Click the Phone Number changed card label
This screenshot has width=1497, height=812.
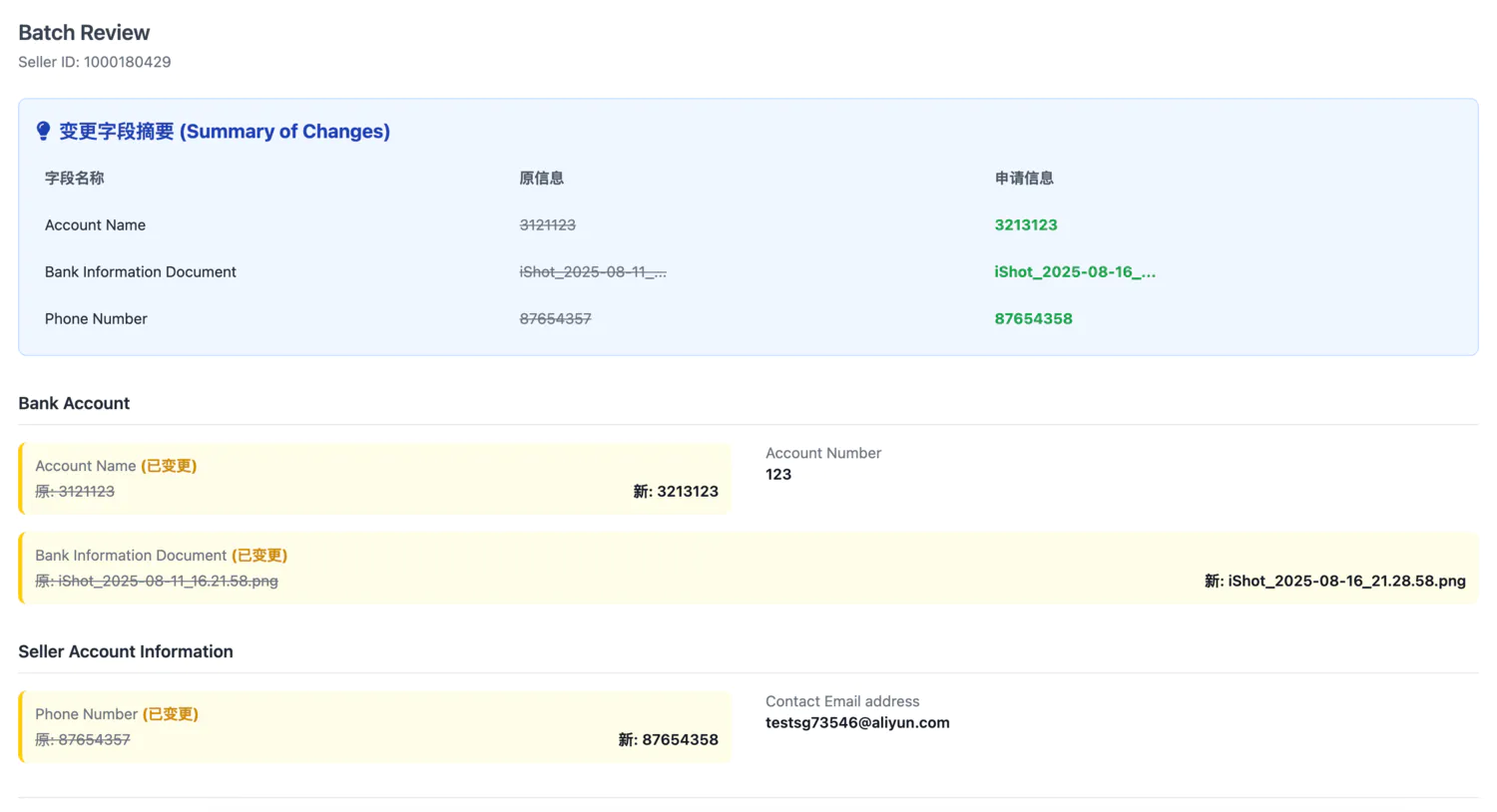[x=117, y=714]
